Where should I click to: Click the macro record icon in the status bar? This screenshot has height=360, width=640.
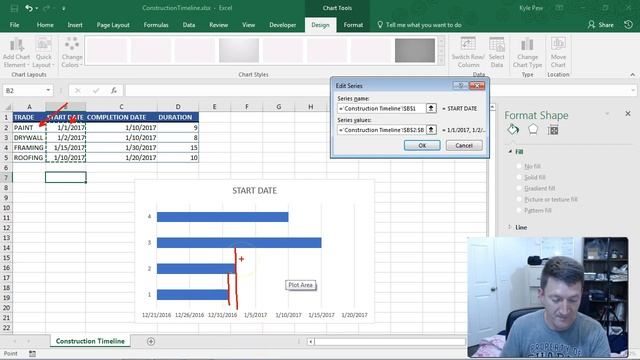pyautogui.click(x=32, y=353)
